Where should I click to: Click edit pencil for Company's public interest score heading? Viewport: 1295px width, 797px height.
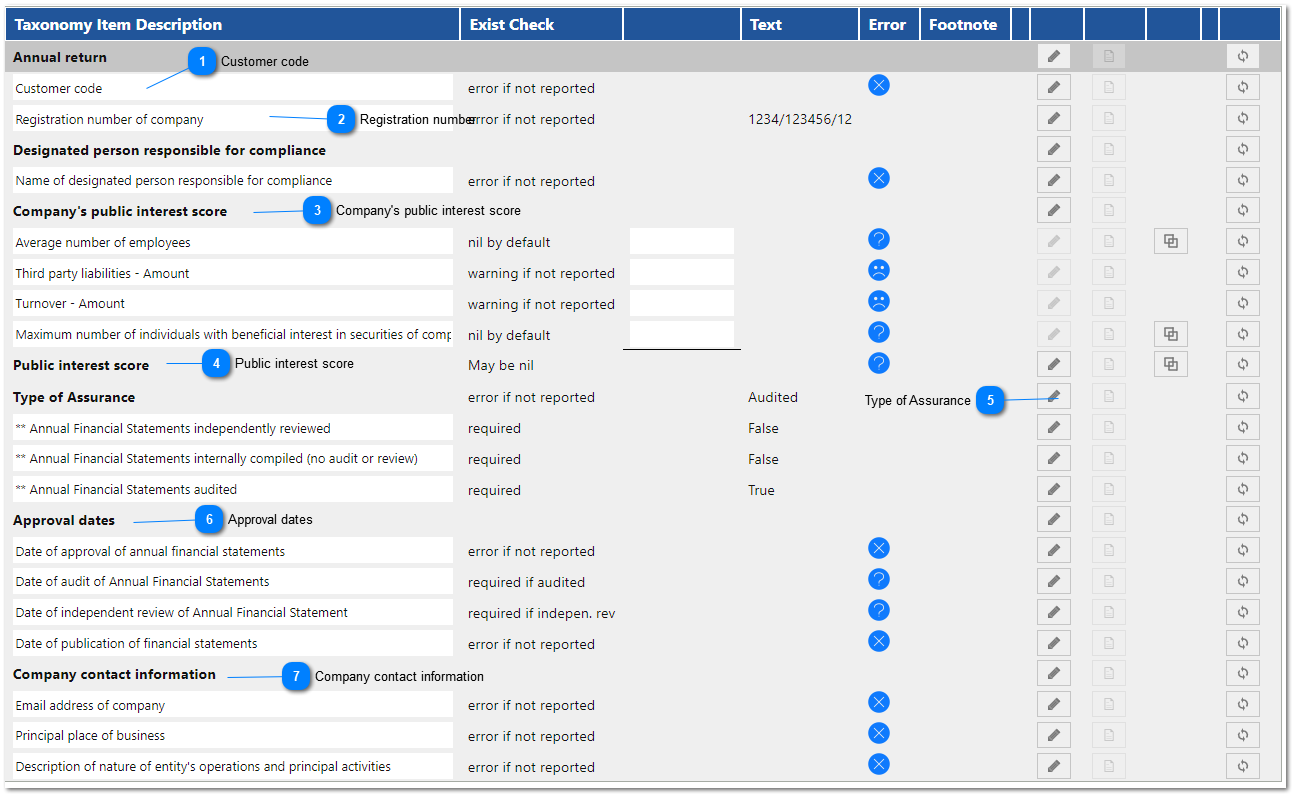pos(1053,210)
